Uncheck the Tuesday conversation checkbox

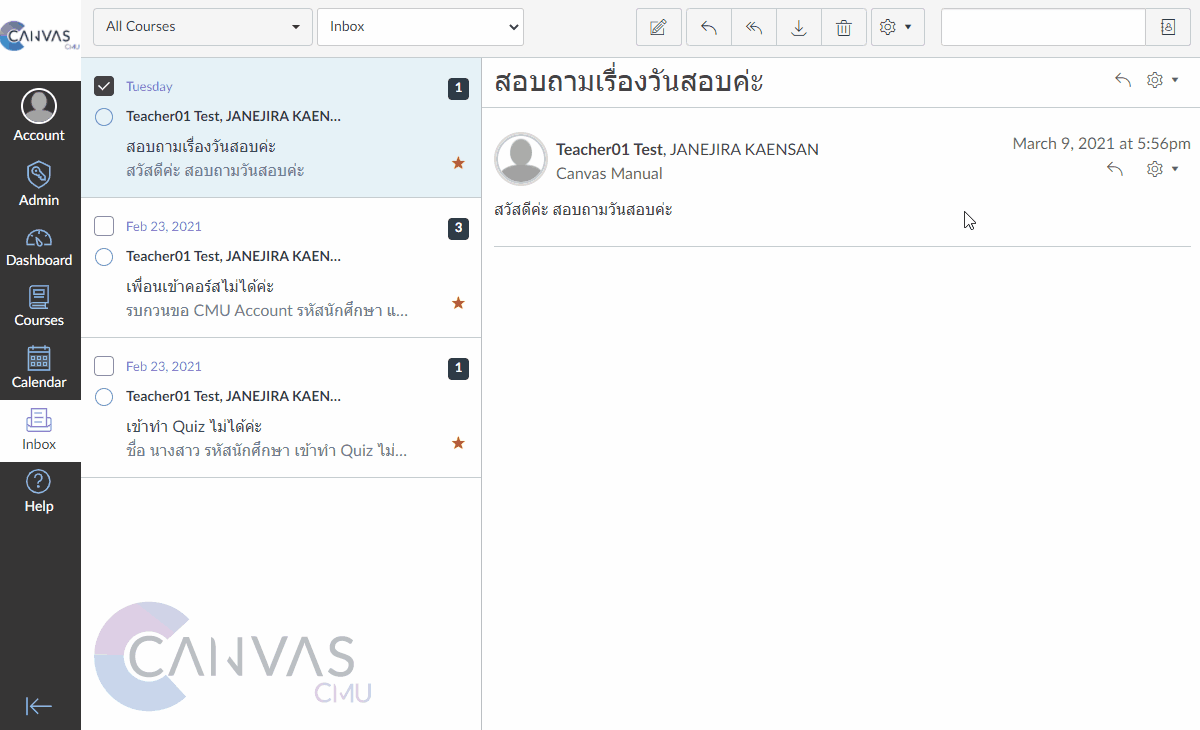(104, 86)
